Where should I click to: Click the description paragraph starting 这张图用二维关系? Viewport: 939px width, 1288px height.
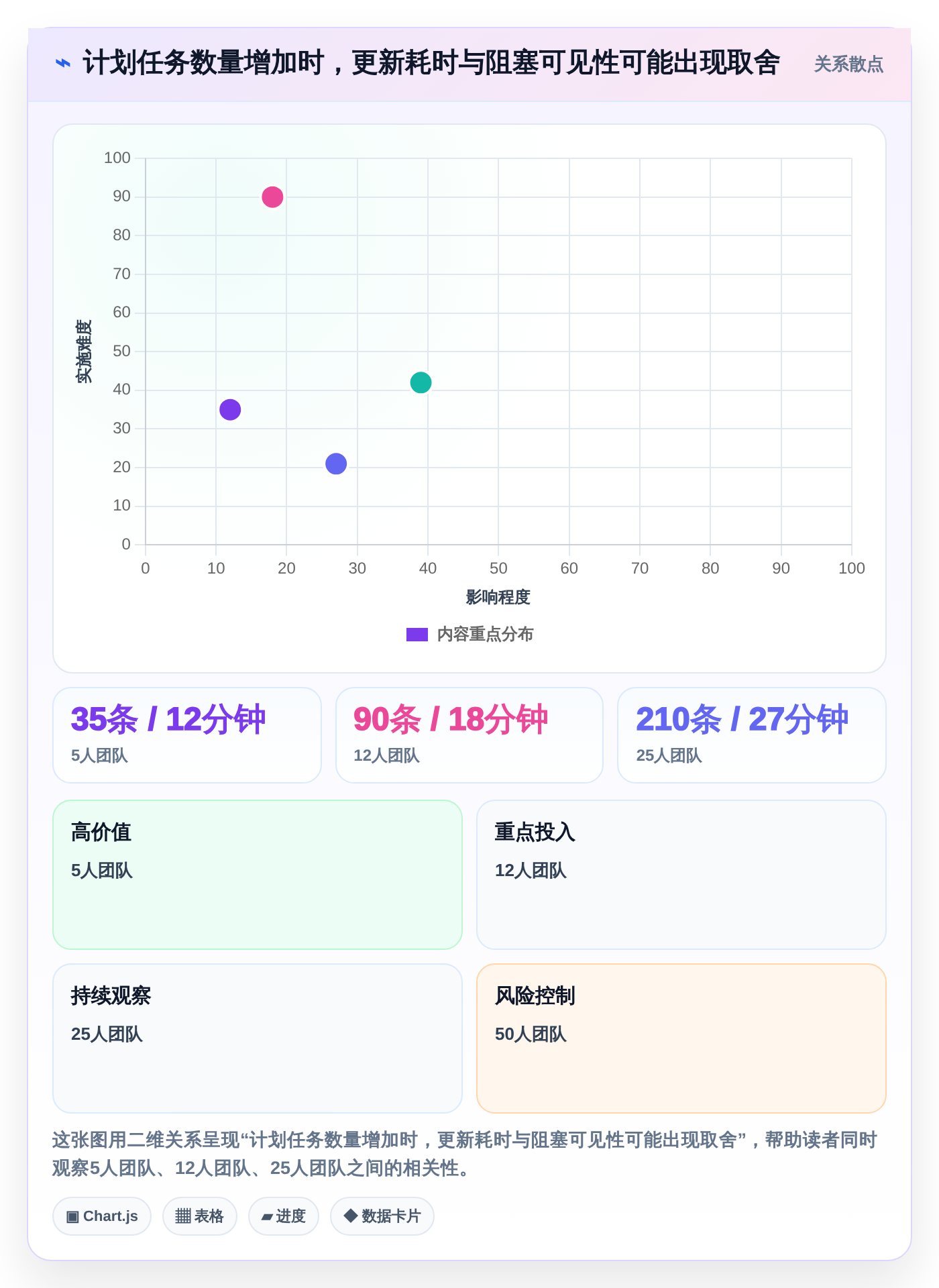tap(465, 1154)
